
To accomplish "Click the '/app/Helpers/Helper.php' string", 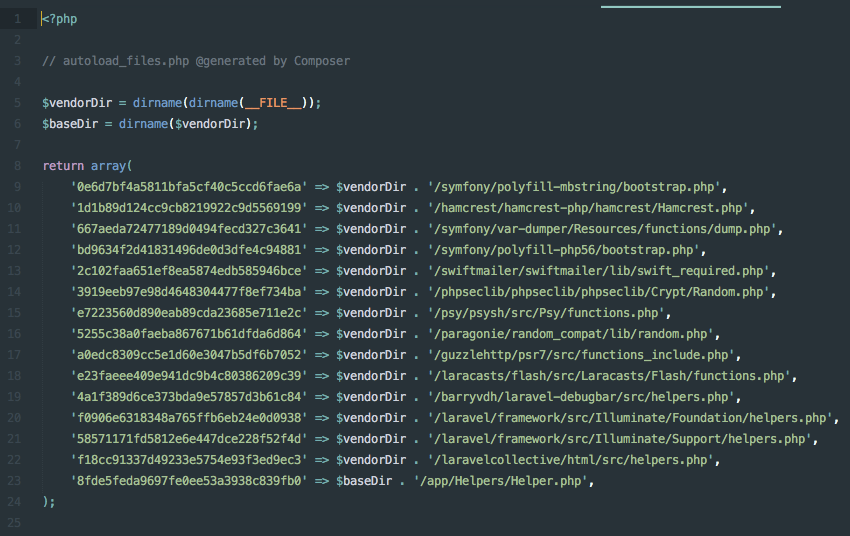I will click(x=501, y=481).
